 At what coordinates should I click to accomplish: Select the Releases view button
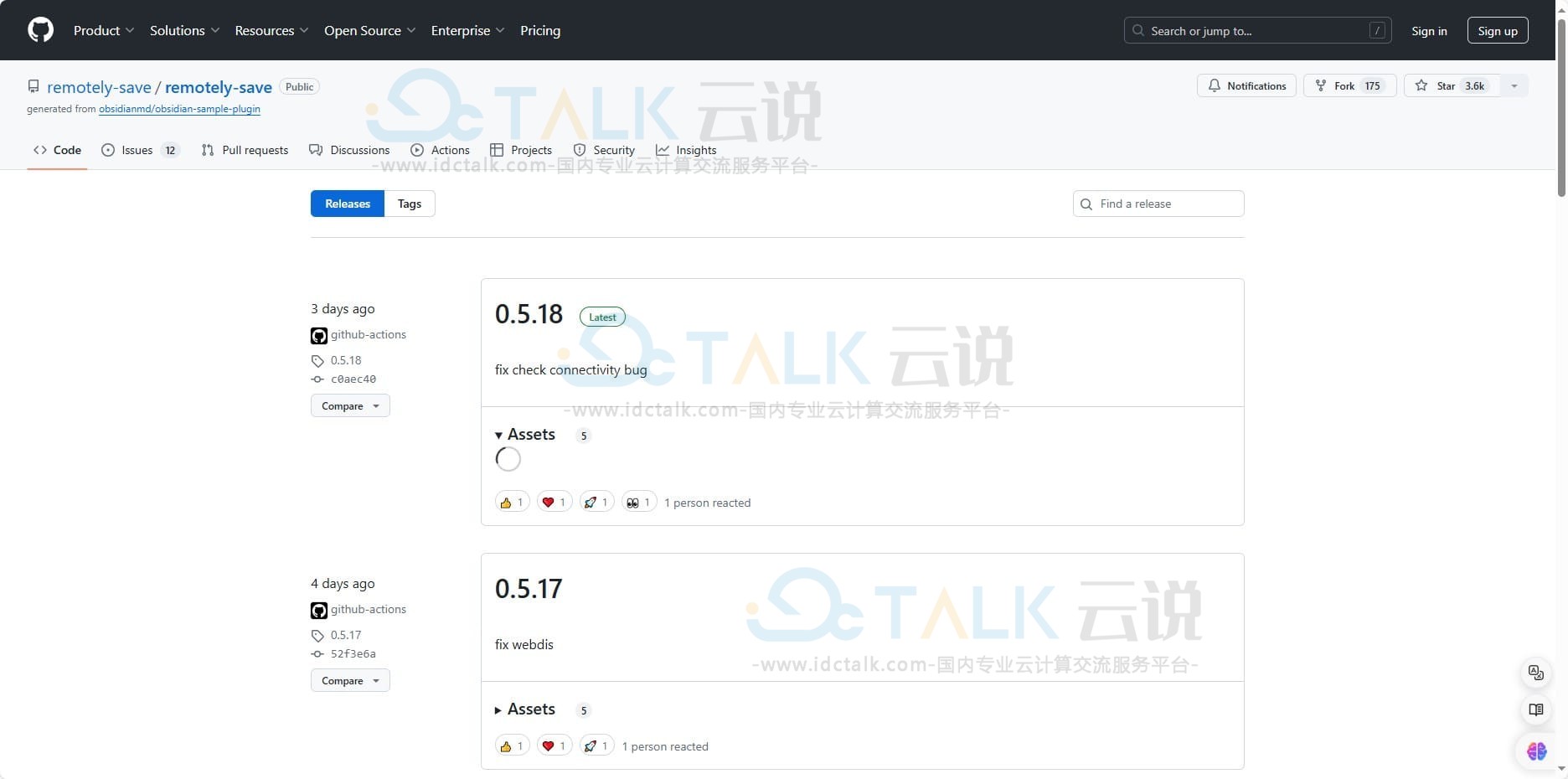(x=348, y=204)
